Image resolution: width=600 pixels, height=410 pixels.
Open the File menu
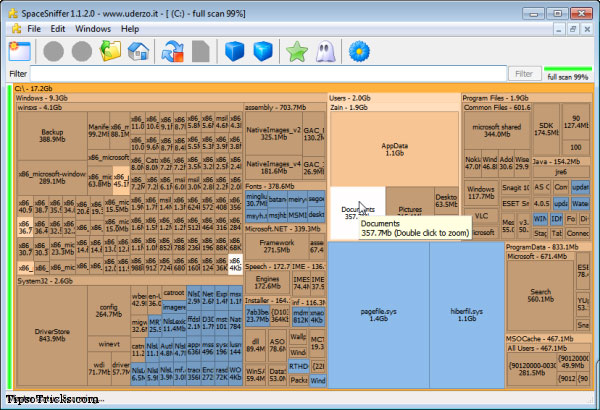[34, 29]
